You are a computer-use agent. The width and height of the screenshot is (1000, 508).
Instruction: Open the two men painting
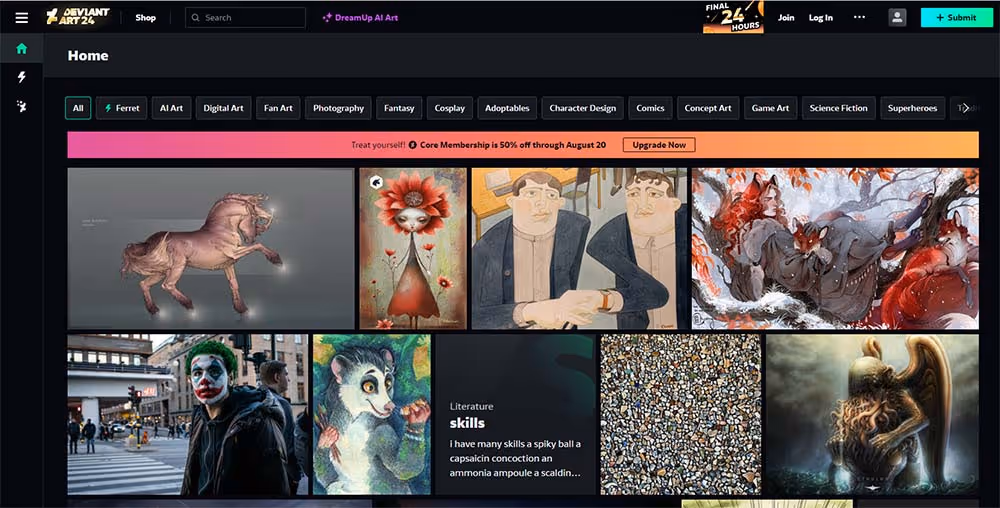click(x=579, y=249)
